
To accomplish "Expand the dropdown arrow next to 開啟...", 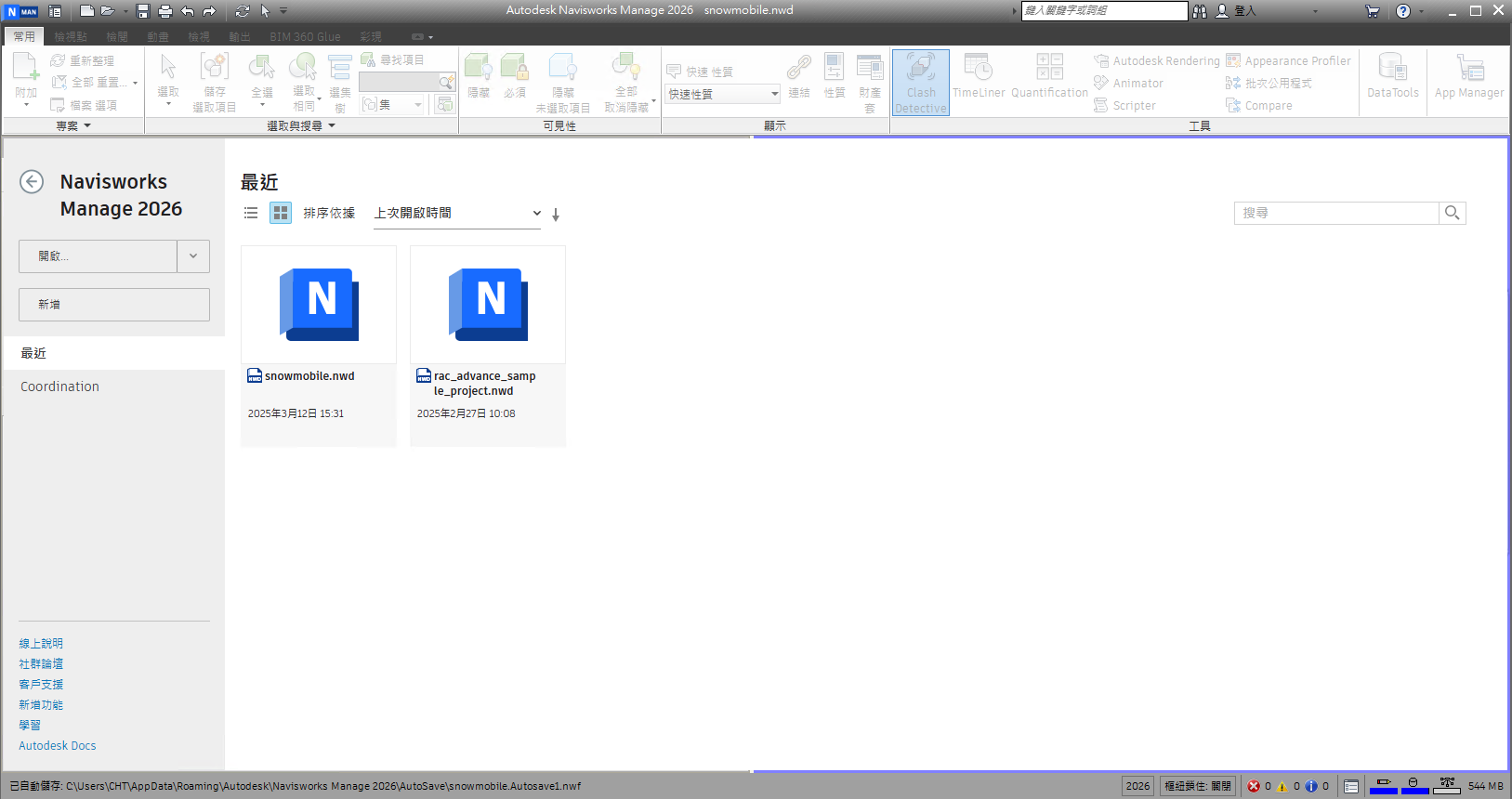I will (193, 256).
